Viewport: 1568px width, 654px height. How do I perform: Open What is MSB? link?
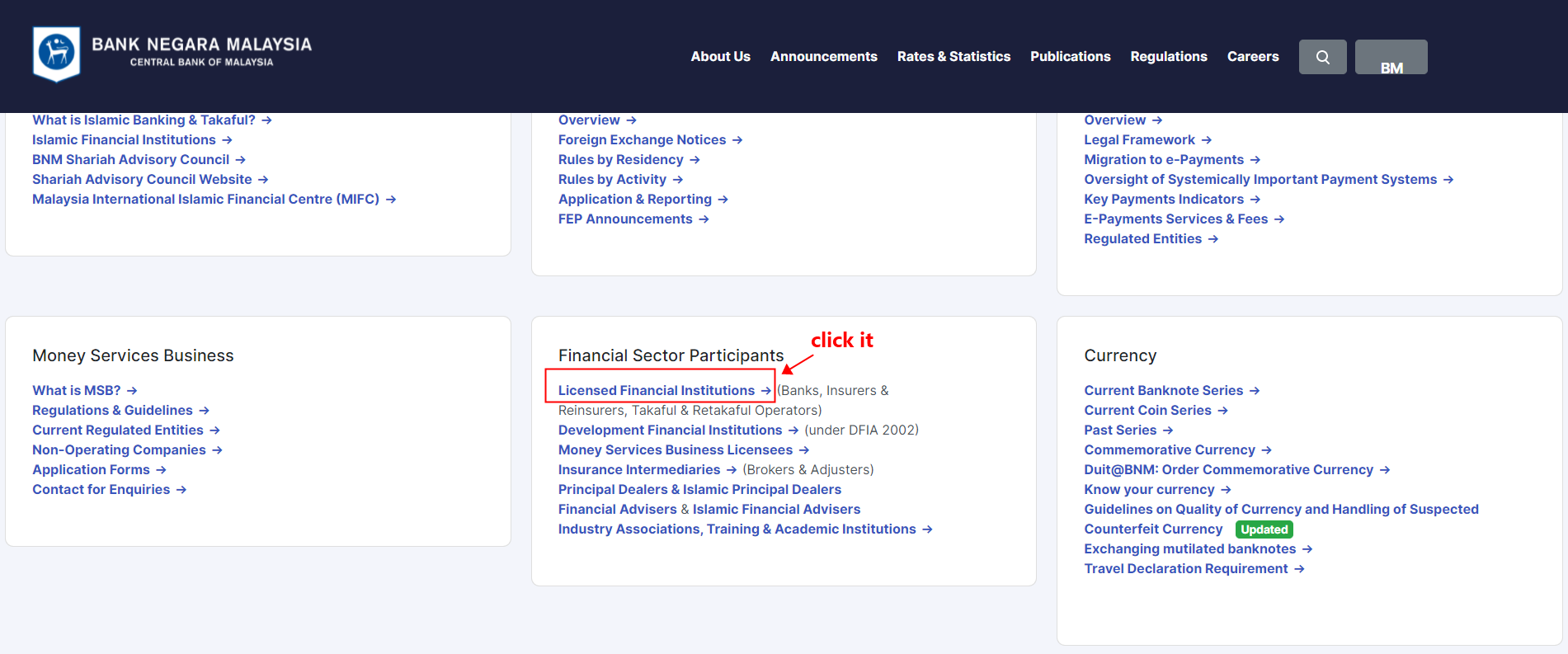click(84, 391)
